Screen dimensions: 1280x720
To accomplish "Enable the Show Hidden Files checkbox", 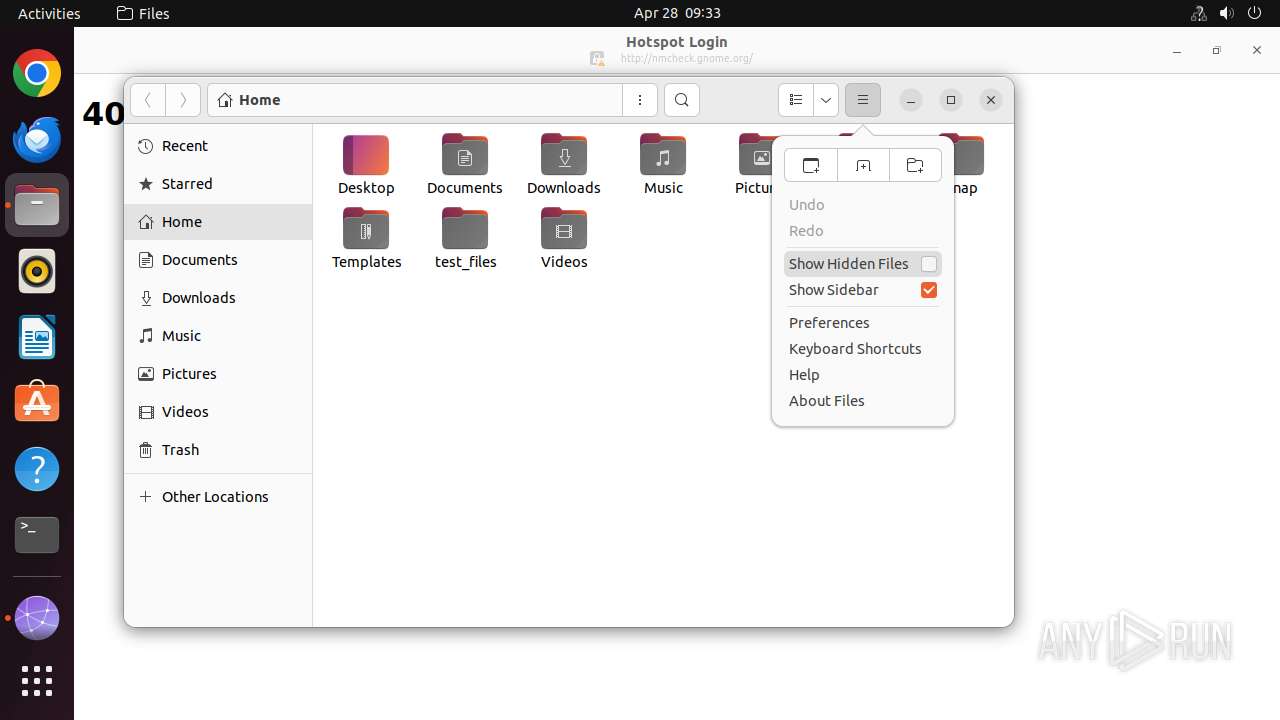I will point(929,264).
